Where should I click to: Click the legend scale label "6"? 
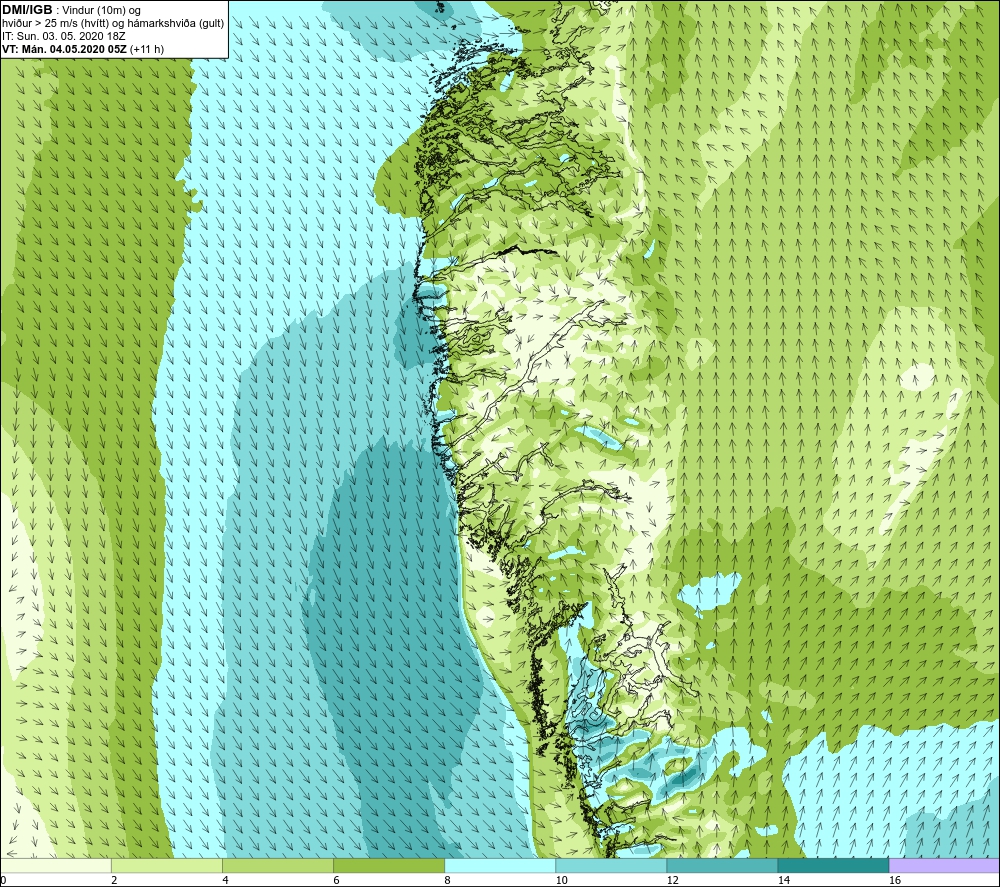point(337,881)
